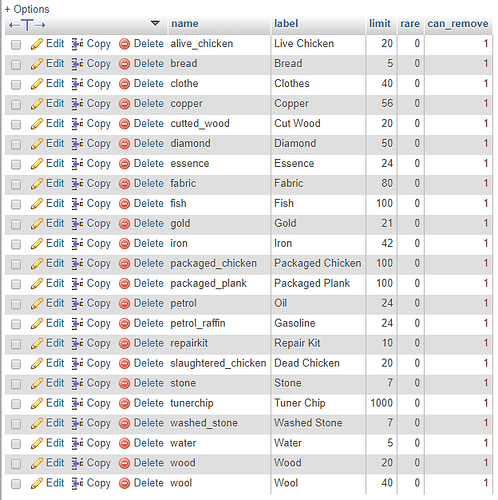Click the Packaged Plank label cell
The width and height of the screenshot is (498, 500).
point(318,284)
